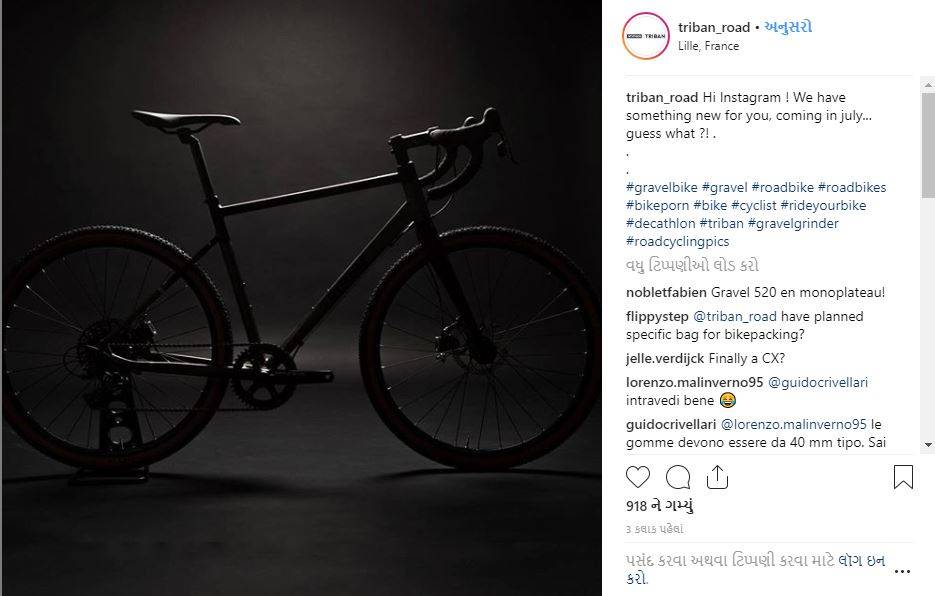
Task: Click the Lille, France location
Action: point(708,46)
